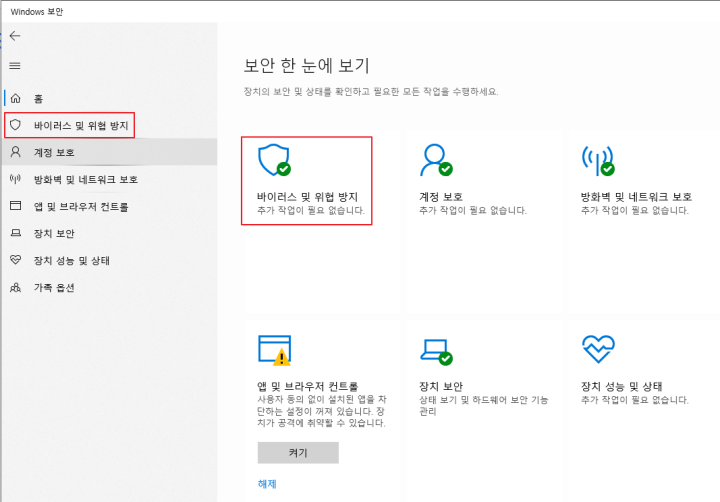The height and width of the screenshot is (502, 720).
Task: Click the heart icon in sidebar
Action: (x=16, y=260)
